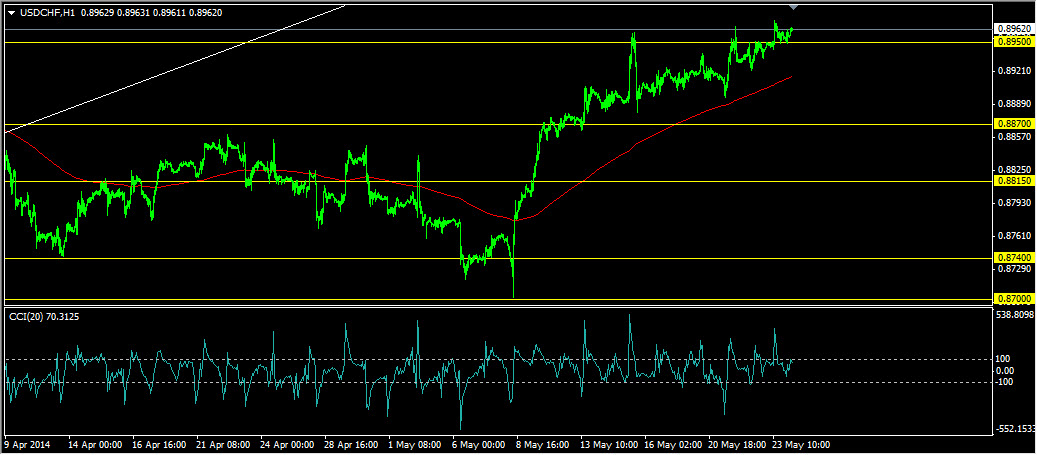
Task: Click the 0.88570 price scale value
Action: click(1015, 137)
